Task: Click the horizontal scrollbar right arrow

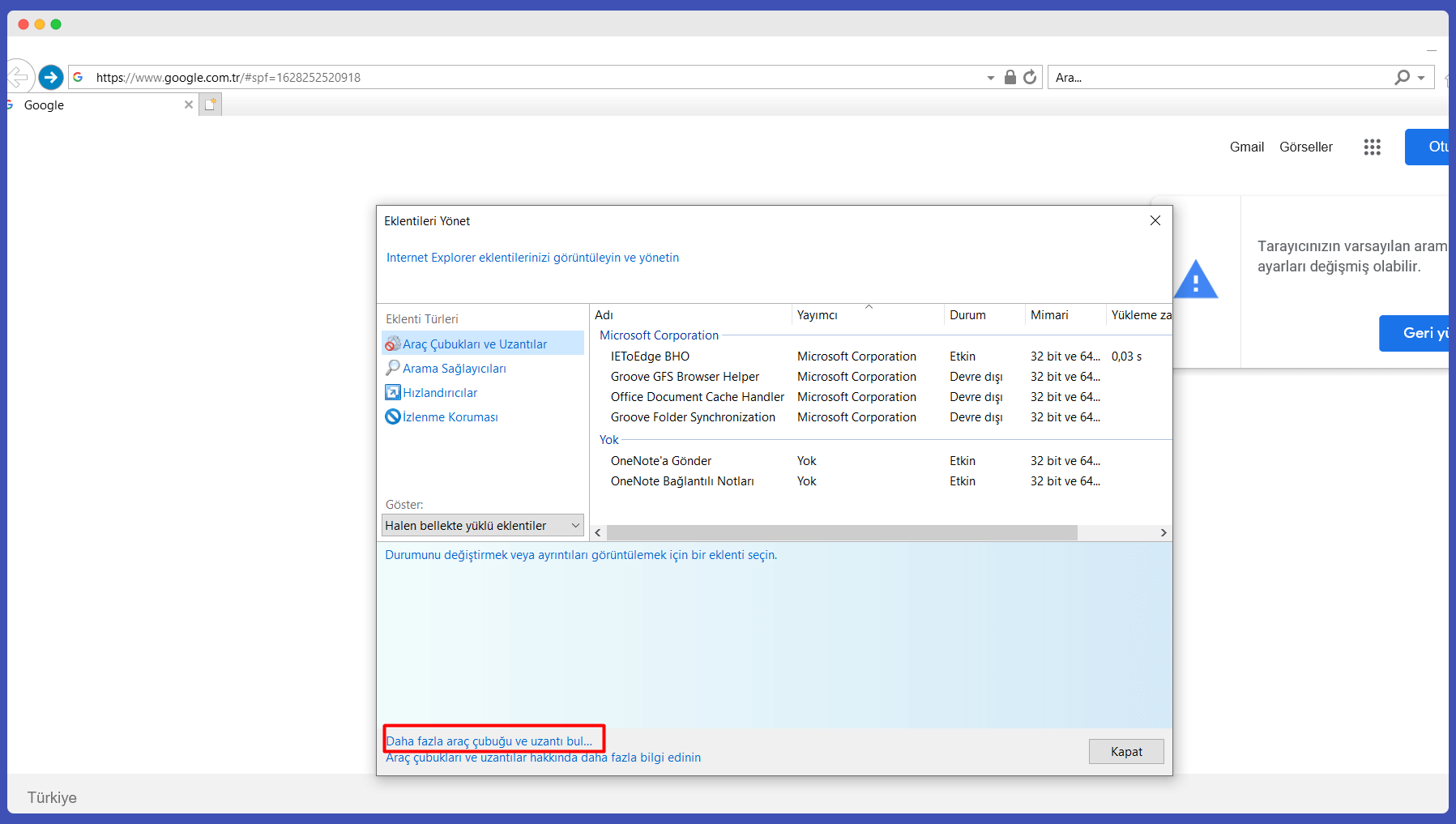Action: click(1164, 532)
